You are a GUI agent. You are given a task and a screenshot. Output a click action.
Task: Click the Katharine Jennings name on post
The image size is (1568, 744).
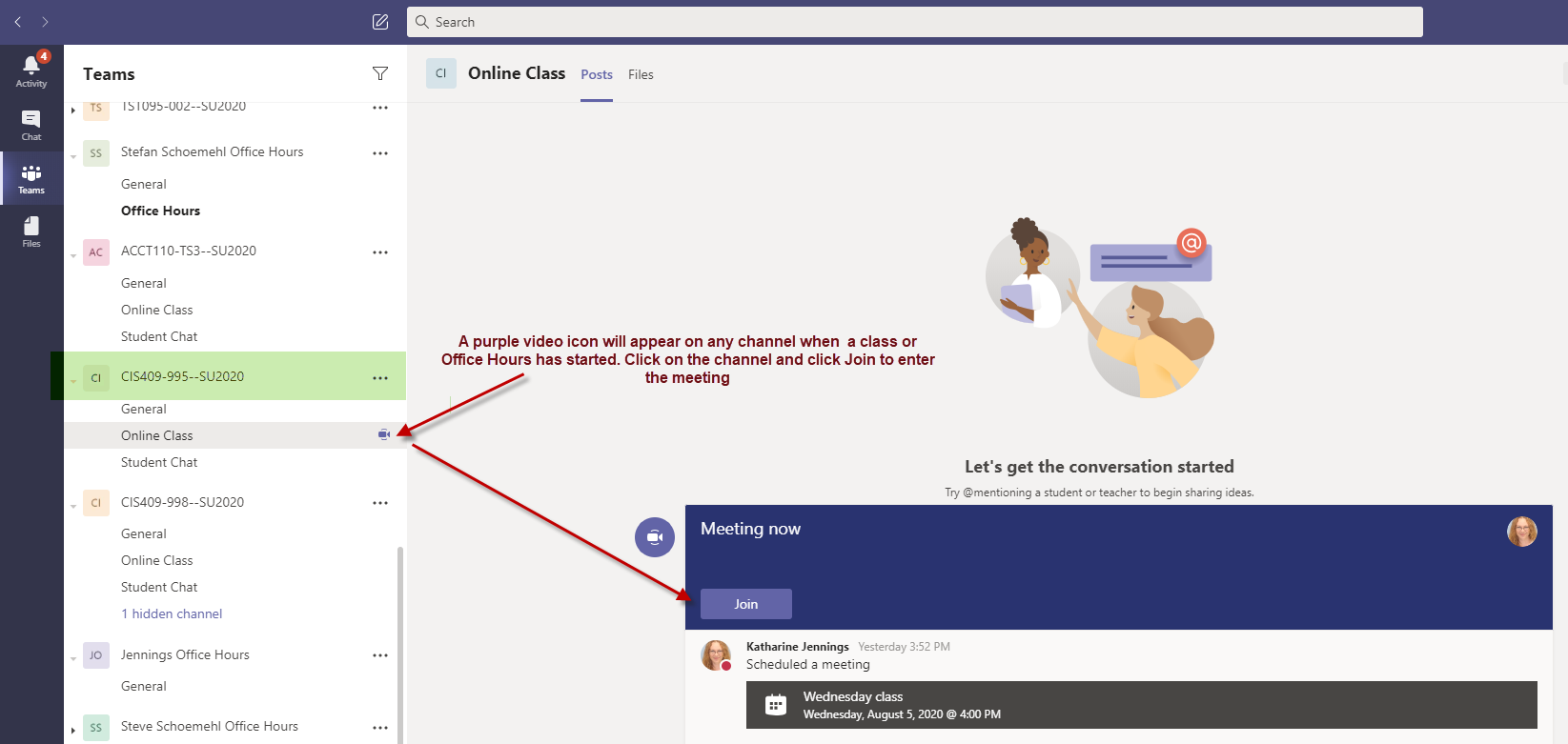(797, 647)
